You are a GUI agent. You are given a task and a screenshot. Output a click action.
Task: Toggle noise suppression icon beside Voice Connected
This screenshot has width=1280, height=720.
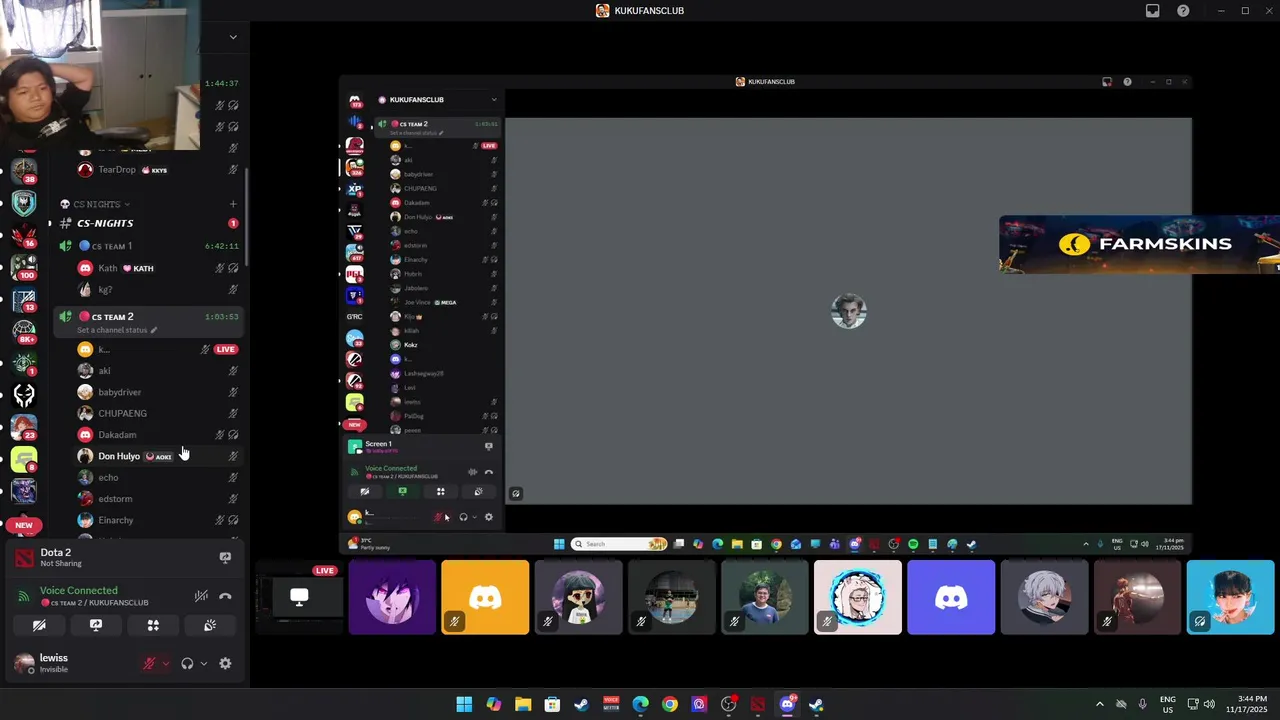pos(201,596)
